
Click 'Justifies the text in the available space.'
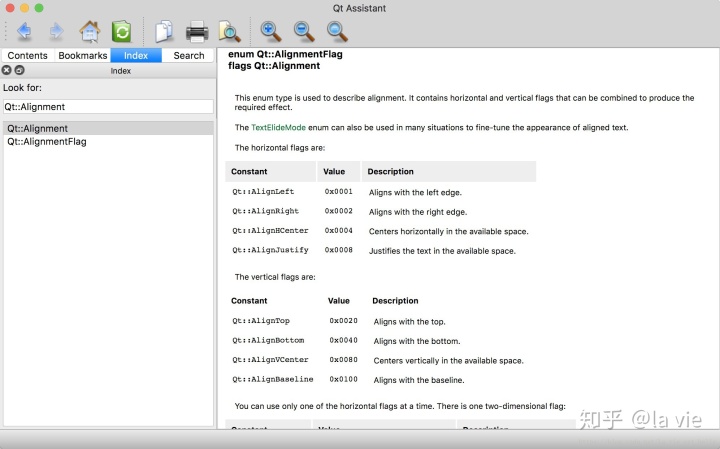[x=442, y=251]
